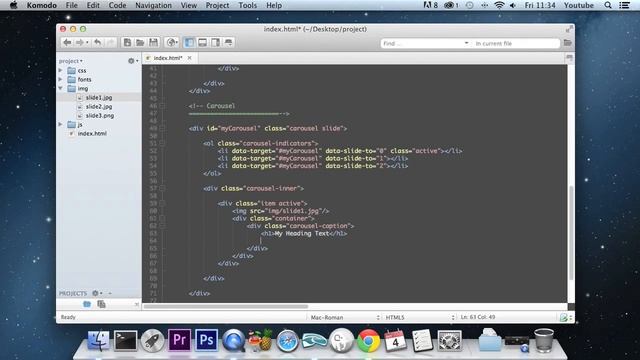Click the 'In current file' search scope field
640x360 pixels.
coord(515,43)
